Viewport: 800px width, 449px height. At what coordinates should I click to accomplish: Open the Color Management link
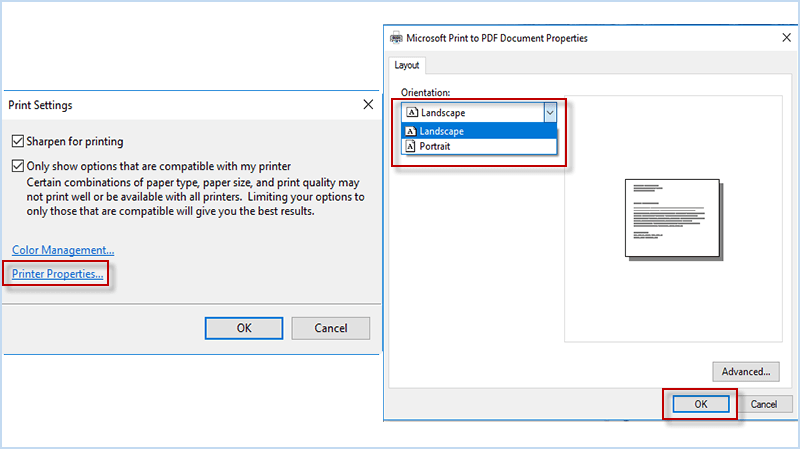63,250
